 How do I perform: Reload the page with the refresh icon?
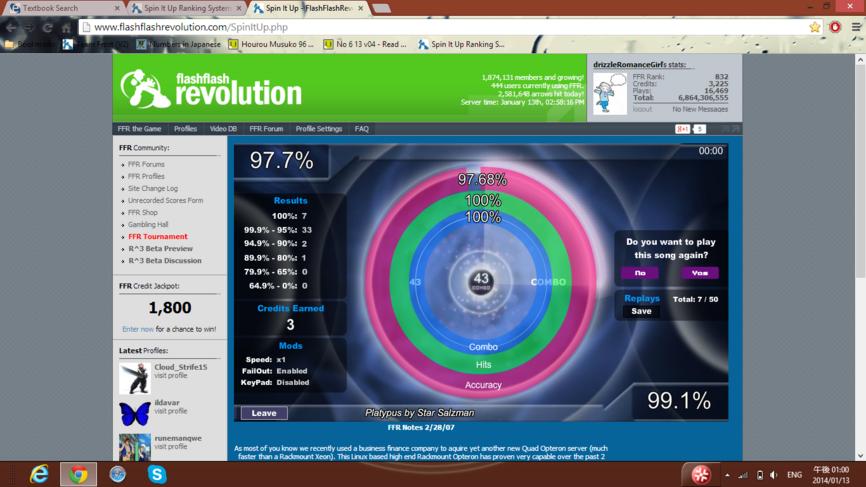47,28
